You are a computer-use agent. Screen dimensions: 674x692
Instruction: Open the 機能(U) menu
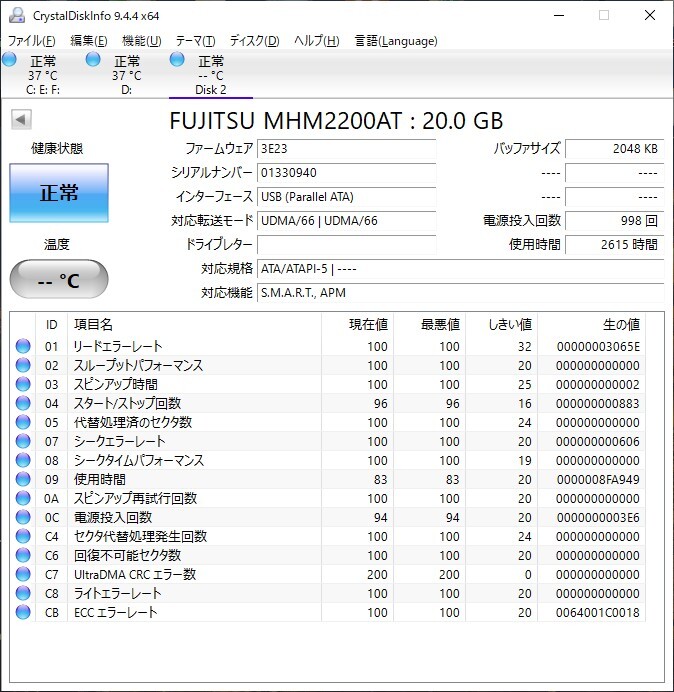point(141,41)
